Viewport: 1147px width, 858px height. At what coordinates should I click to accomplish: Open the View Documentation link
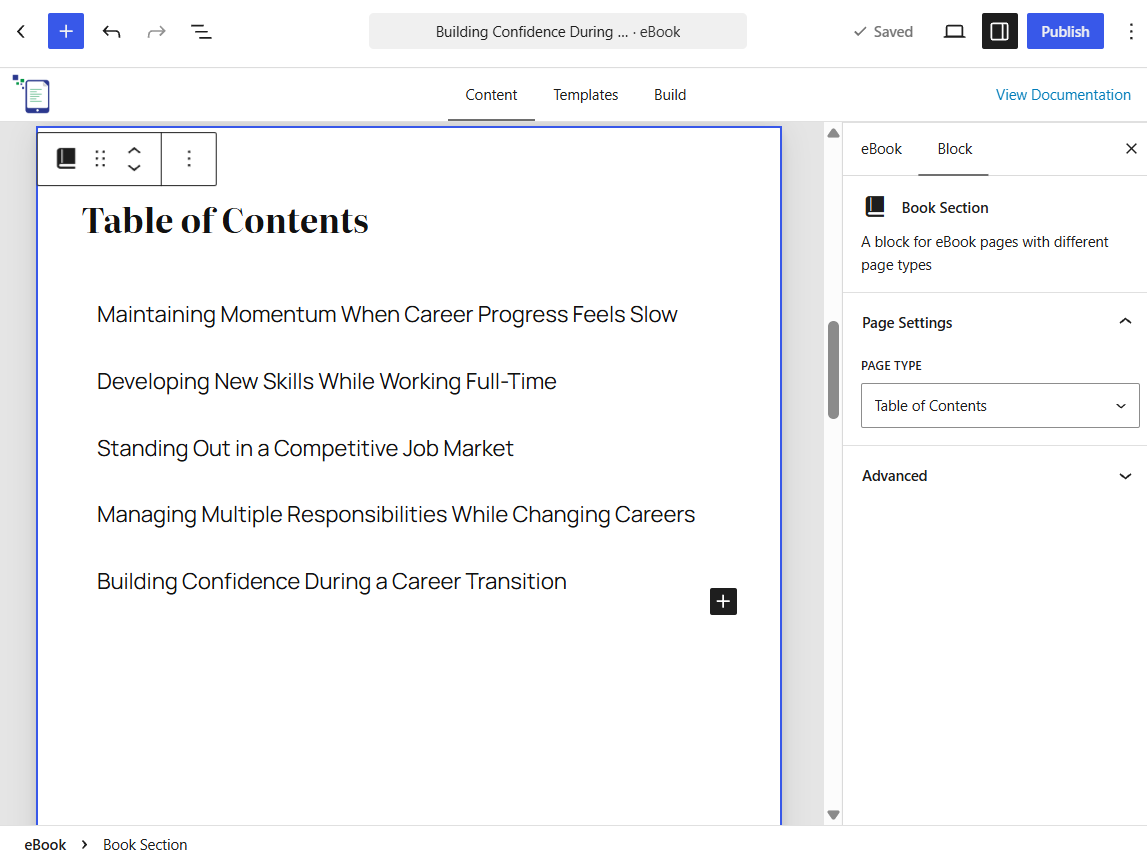pos(1063,95)
